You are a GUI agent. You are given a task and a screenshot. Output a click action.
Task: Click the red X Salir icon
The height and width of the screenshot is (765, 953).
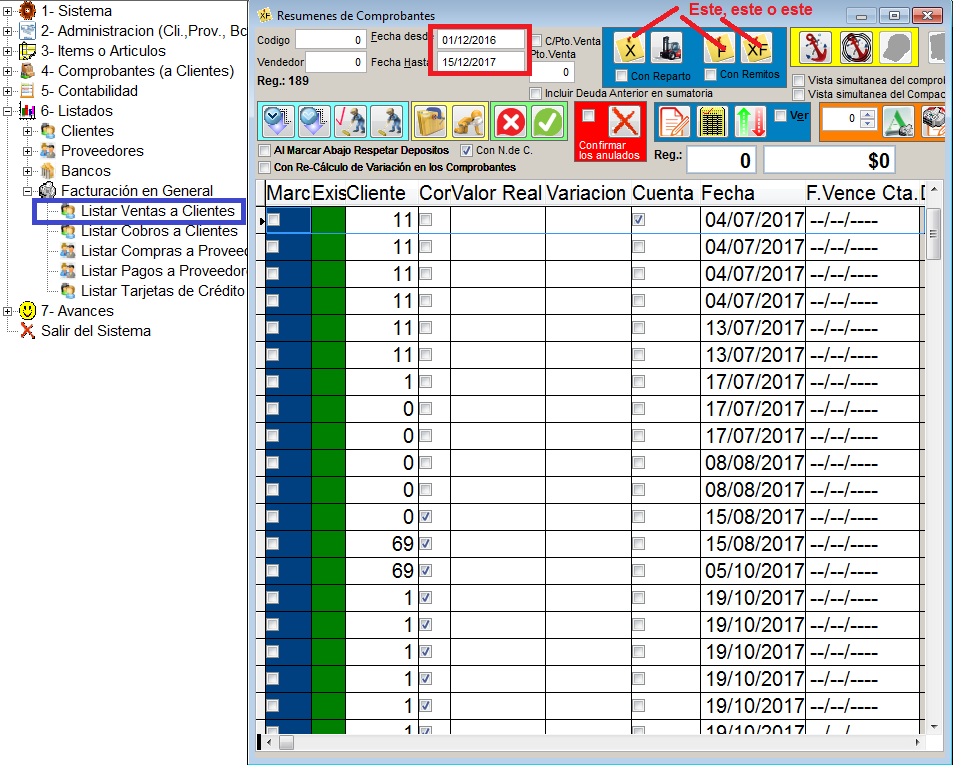point(27,331)
